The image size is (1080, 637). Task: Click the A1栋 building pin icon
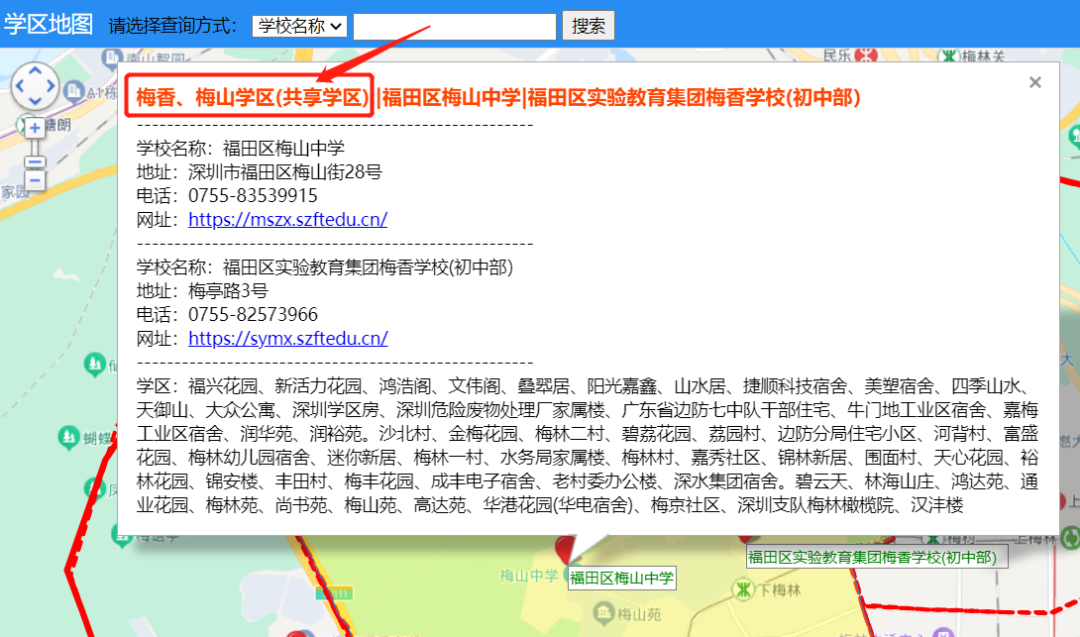[x=74, y=91]
